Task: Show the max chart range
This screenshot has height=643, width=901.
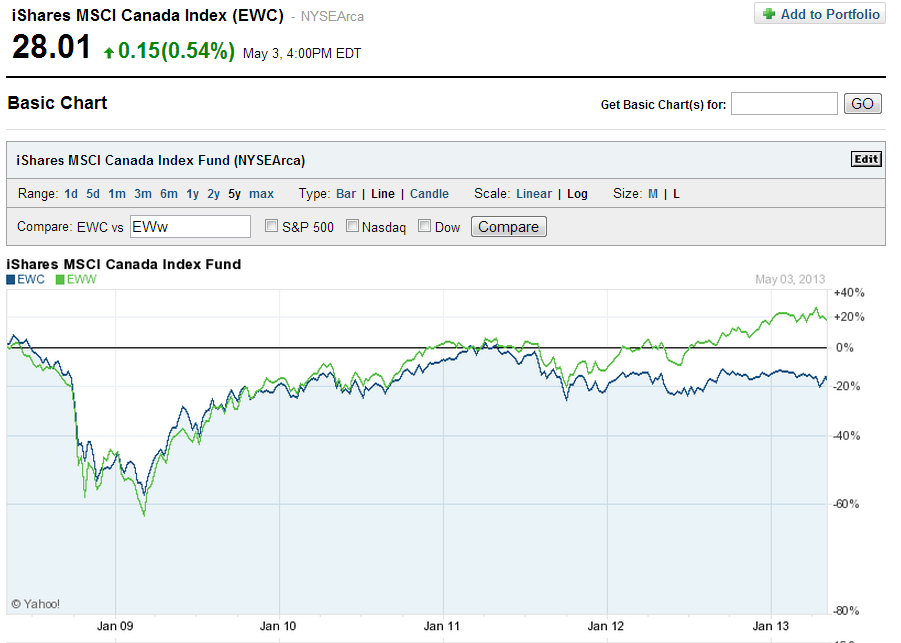Action: point(261,194)
